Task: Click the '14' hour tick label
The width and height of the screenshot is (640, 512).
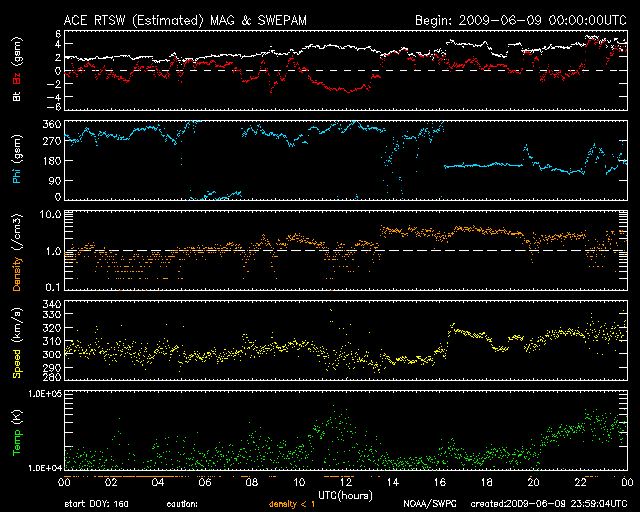Action: click(x=393, y=482)
